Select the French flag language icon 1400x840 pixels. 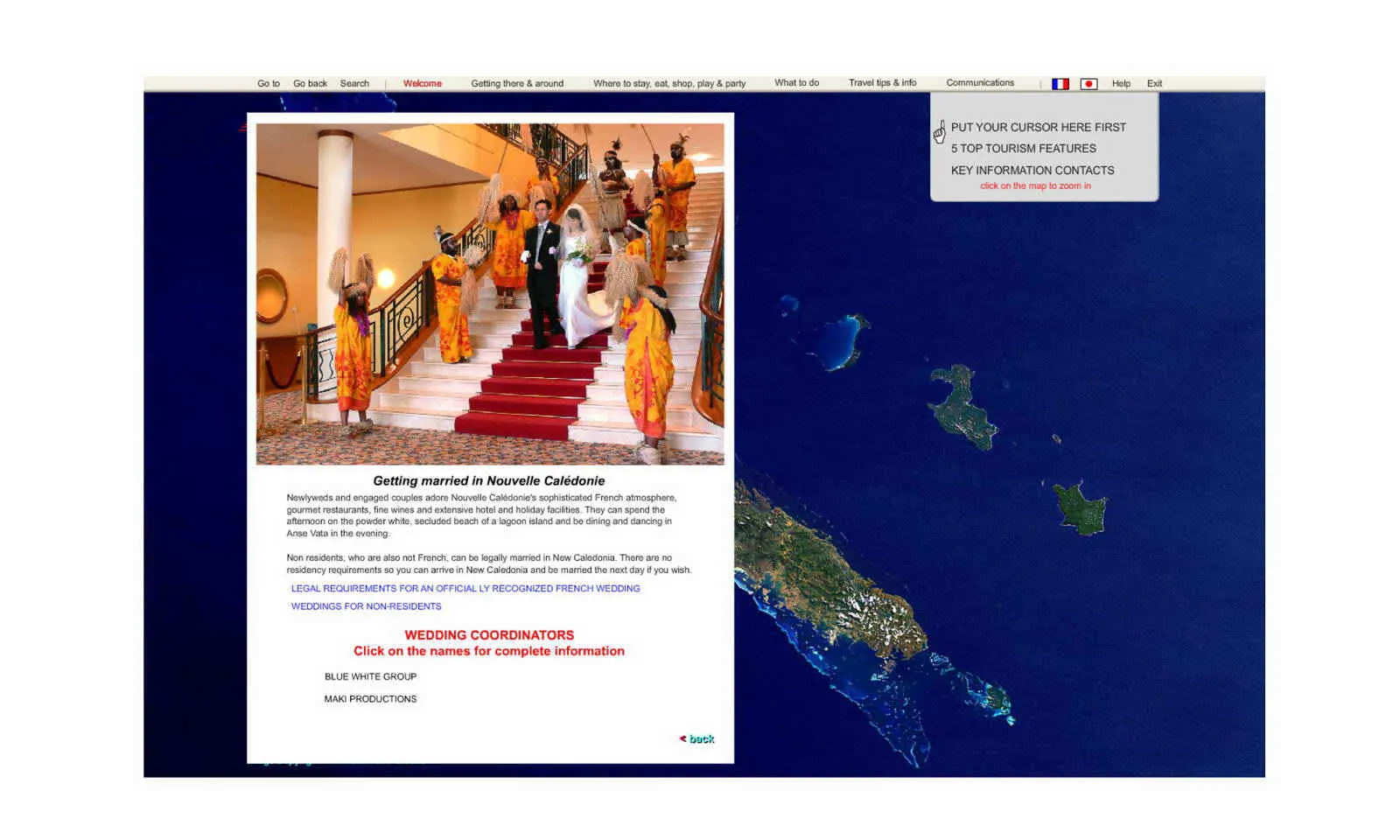point(1060,83)
